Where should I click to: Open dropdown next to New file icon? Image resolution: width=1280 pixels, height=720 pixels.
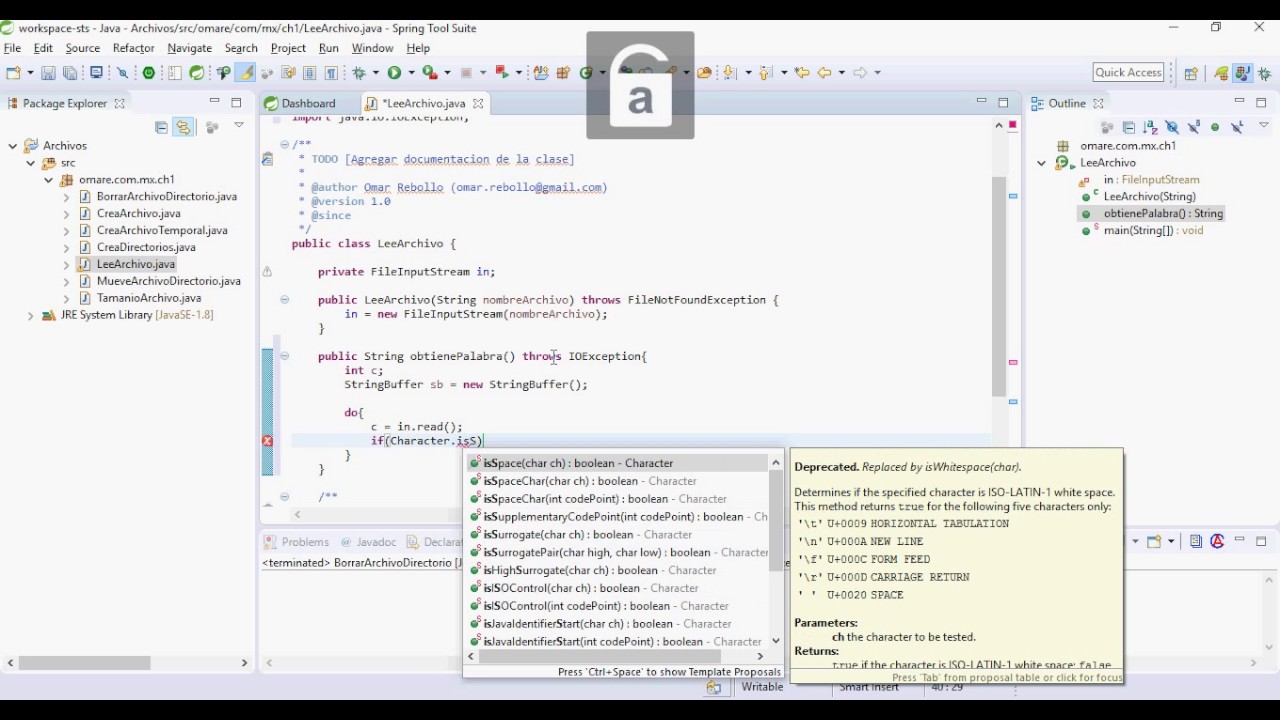pyautogui.click(x=30, y=72)
